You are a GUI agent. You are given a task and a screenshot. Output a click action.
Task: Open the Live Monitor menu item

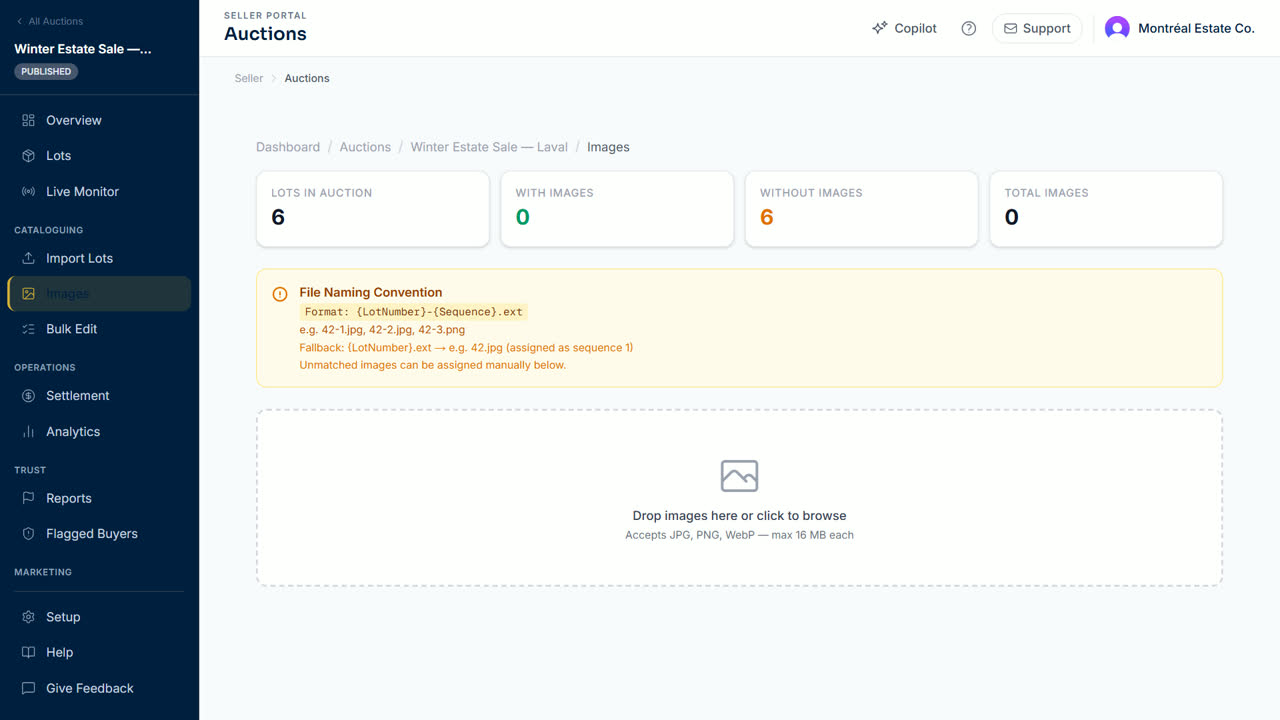tap(99, 192)
